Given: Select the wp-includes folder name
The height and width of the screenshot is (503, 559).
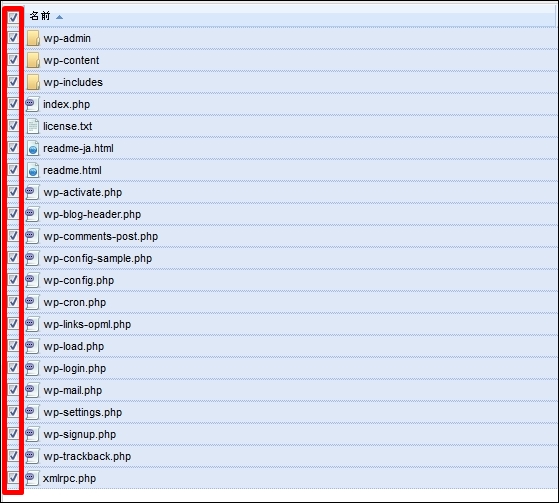Looking at the screenshot, I should (x=73, y=83).
